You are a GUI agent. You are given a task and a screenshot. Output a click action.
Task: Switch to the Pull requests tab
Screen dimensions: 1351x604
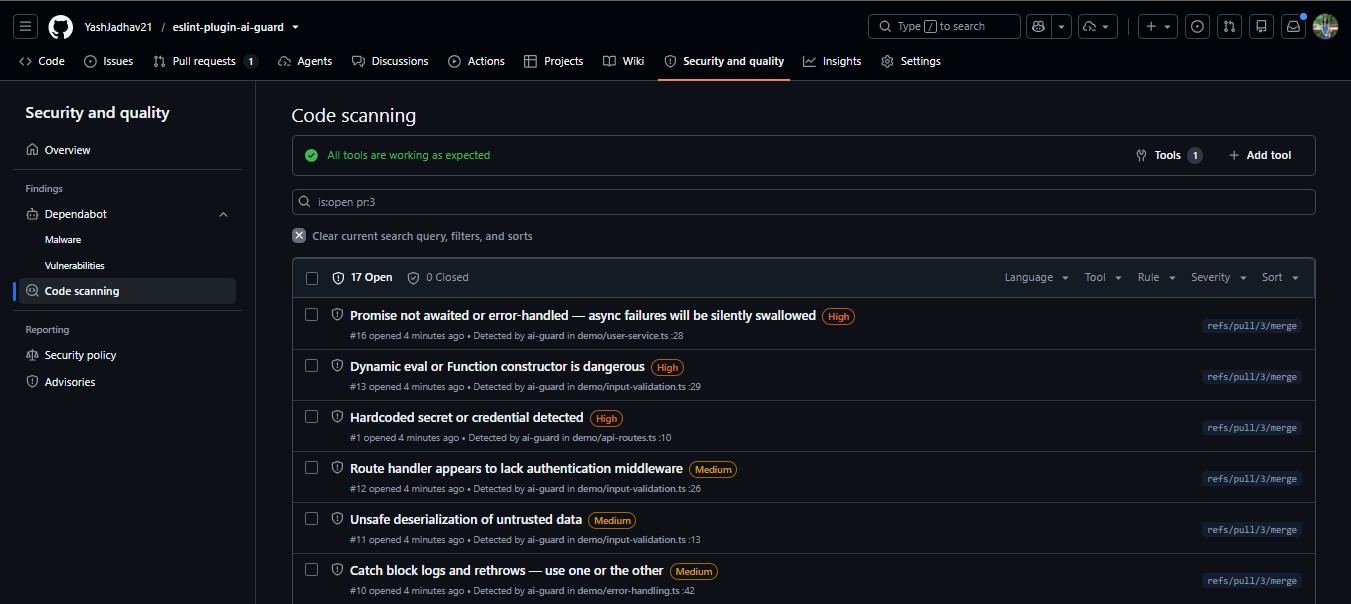click(x=205, y=61)
